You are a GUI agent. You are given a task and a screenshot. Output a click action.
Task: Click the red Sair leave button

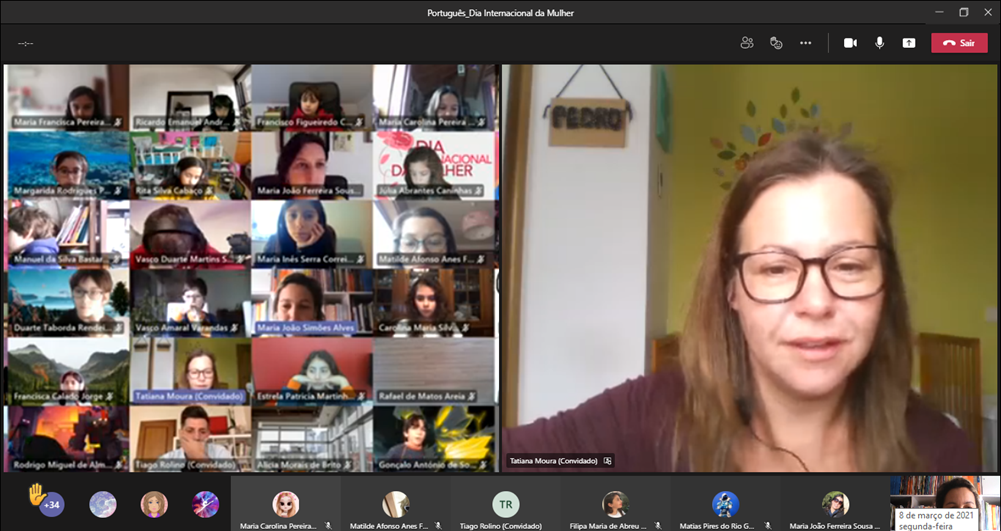[958, 43]
